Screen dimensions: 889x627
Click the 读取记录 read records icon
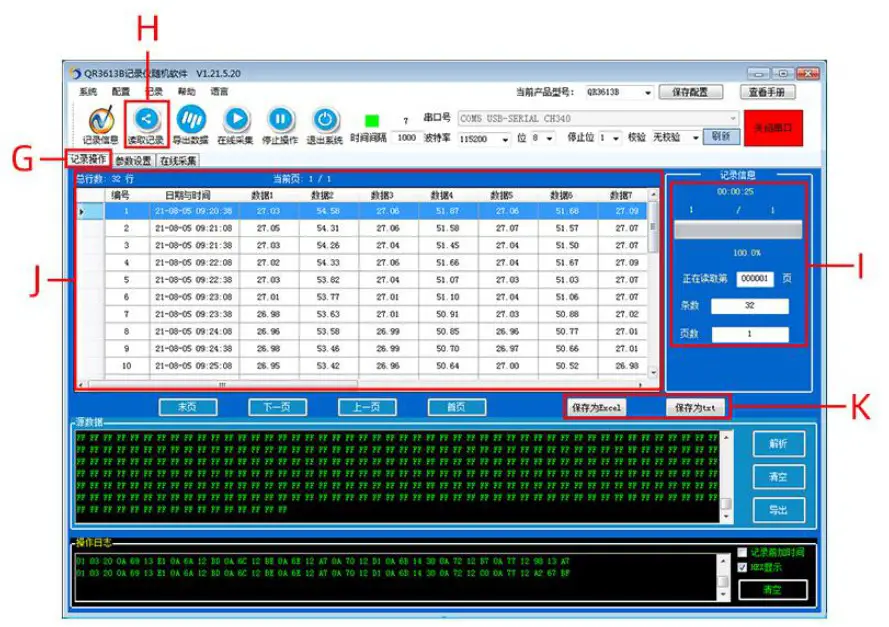pyautogui.click(x=147, y=120)
